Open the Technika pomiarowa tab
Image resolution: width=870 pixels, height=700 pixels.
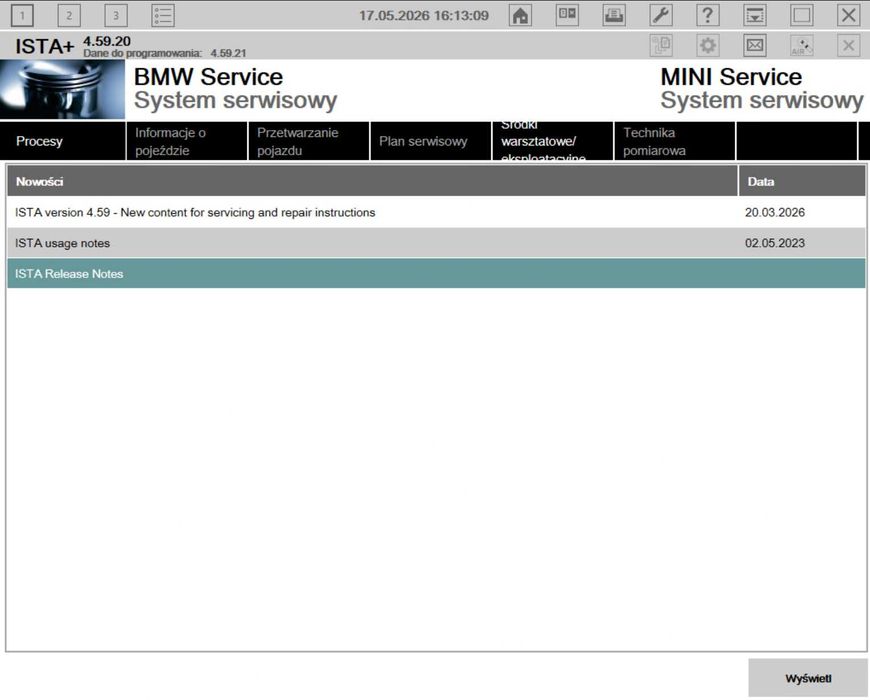[675, 141]
